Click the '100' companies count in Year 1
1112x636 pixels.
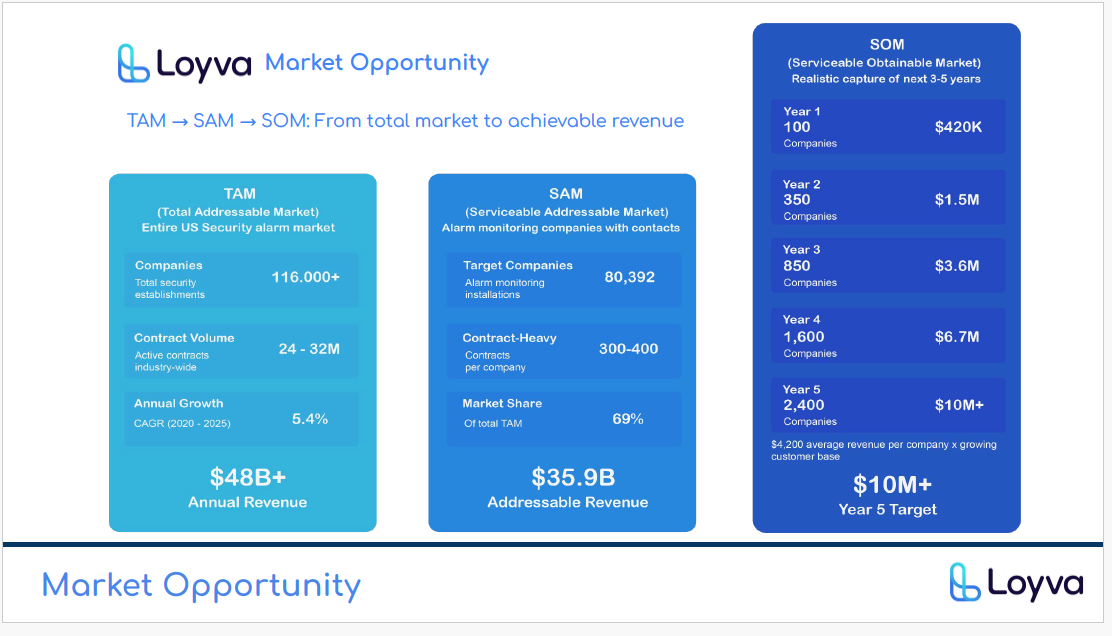796,127
